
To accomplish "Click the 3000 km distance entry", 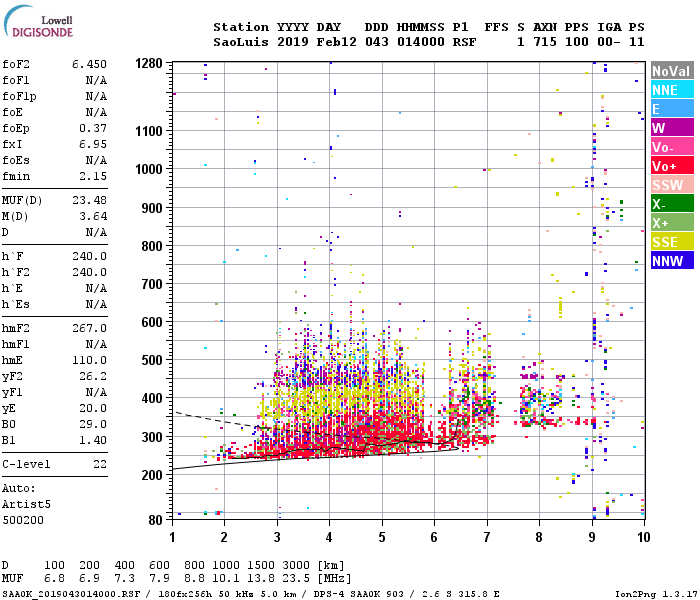I will pyautogui.click(x=296, y=565).
